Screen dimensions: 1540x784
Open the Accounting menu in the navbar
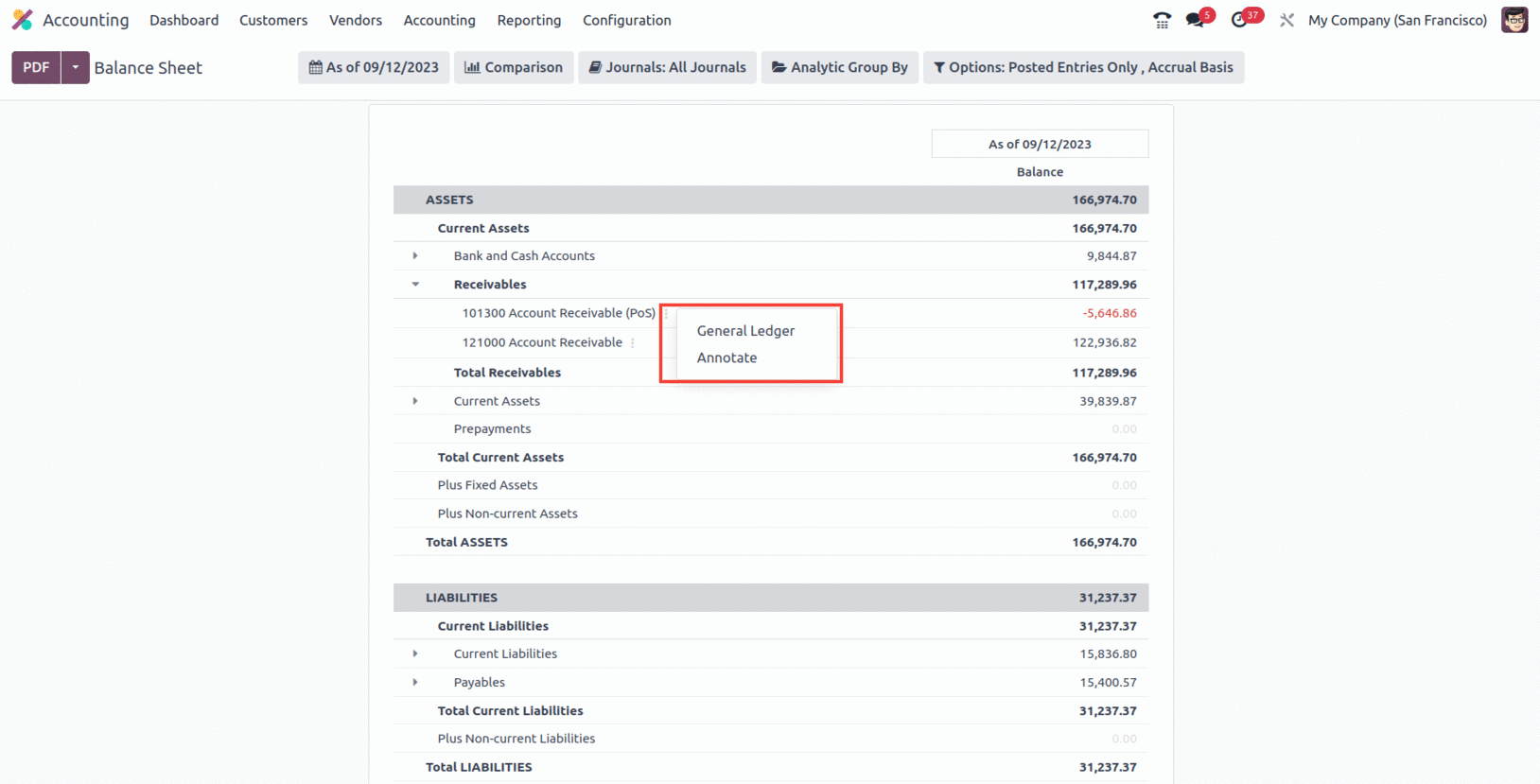[x=439, y=20]
